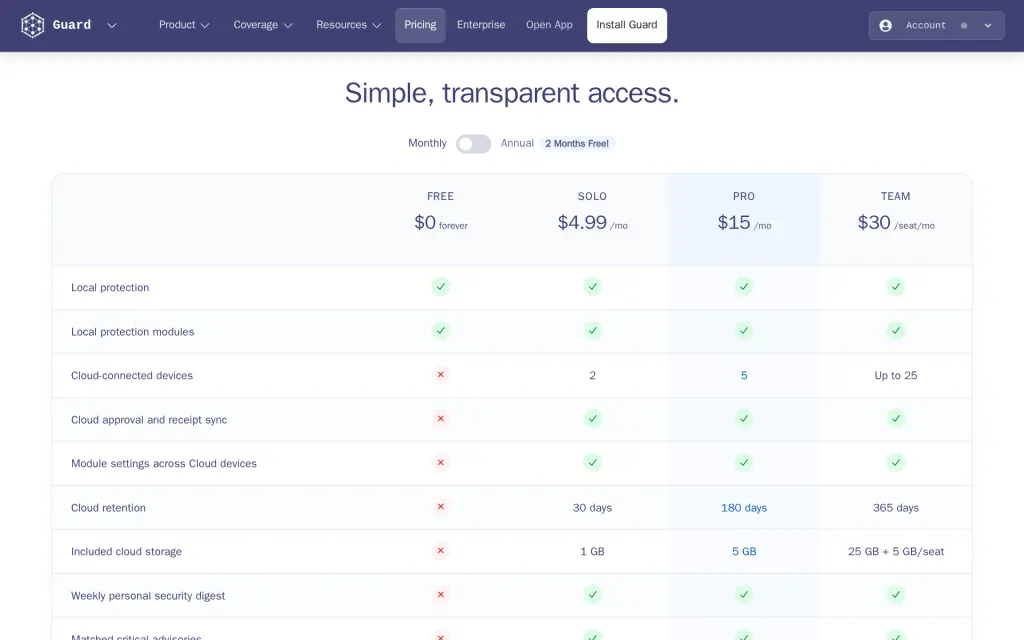This screenshot has height=640, width=1024.
Task: Click the $30 /seat/mo price
Action: coord(895,223)
